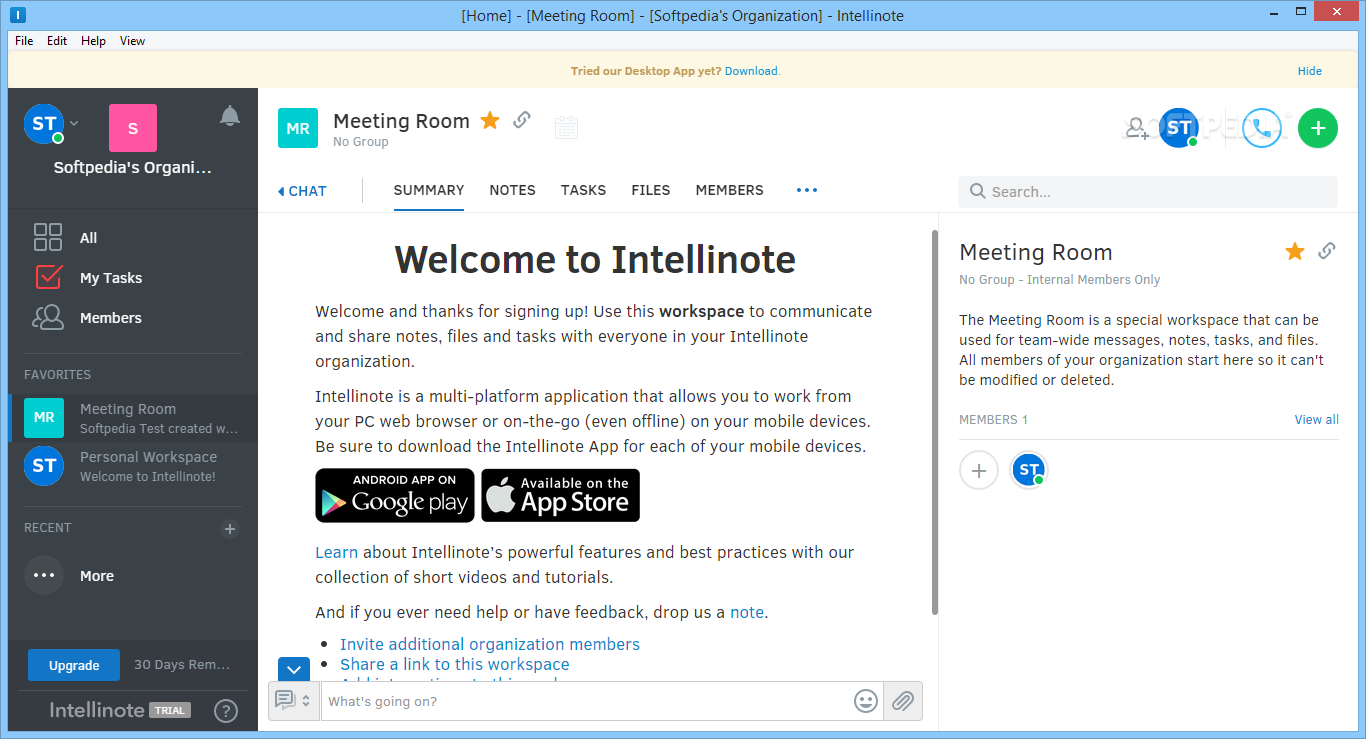Open the message type selector dropdown

(x=294, y=701)
